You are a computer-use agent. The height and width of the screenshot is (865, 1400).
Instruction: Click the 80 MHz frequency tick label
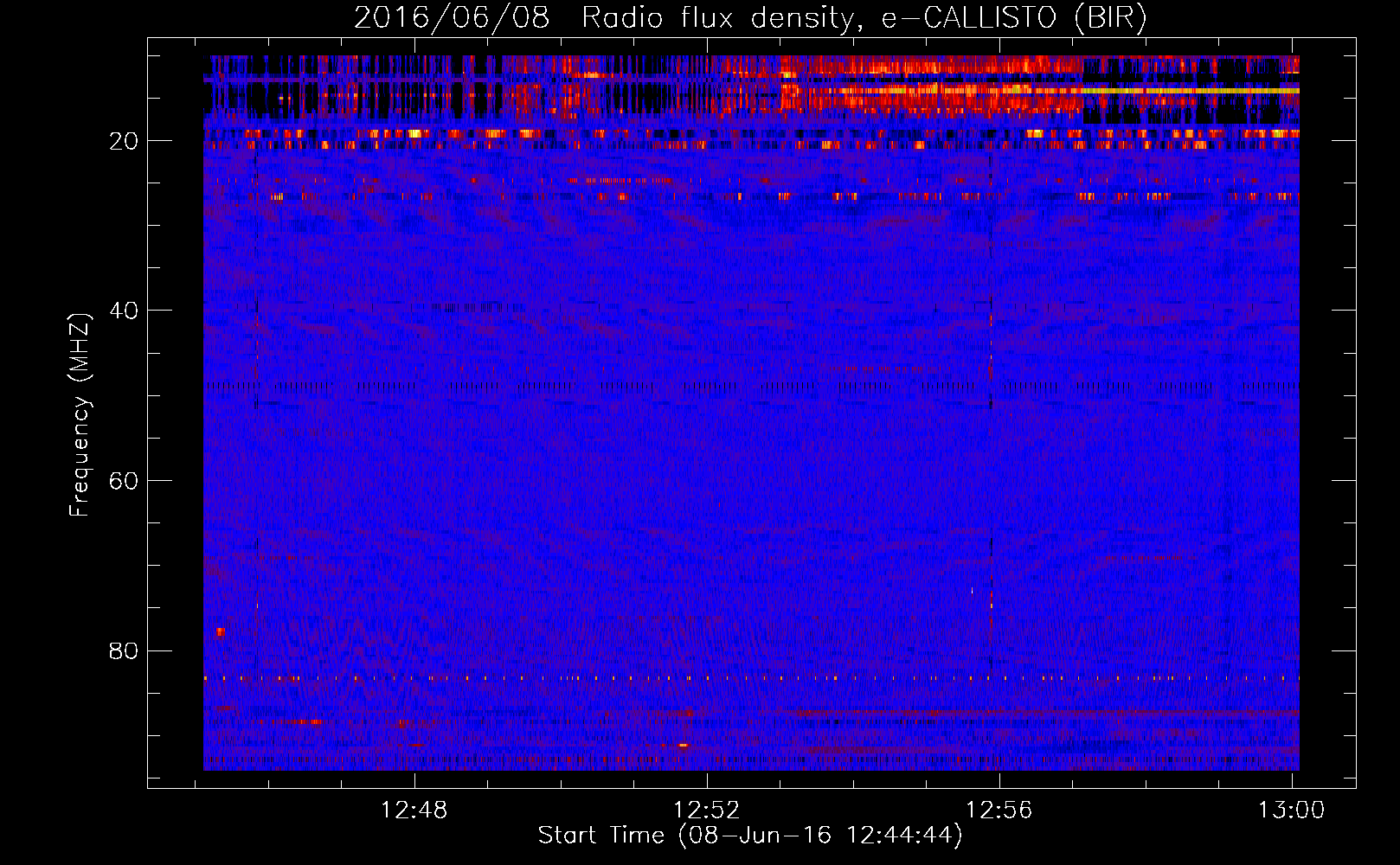pos(125,650)
